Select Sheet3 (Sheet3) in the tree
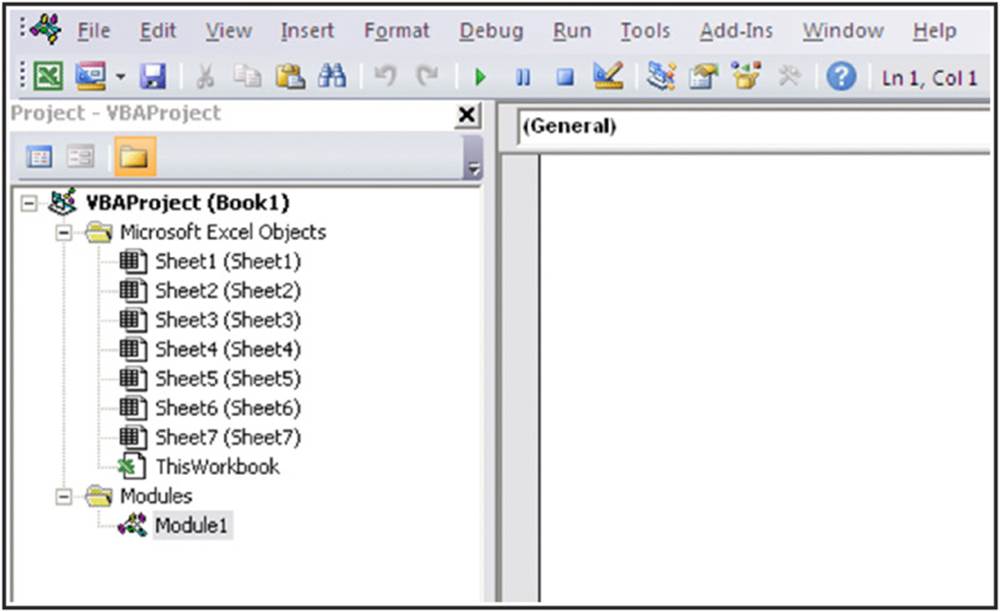The width and height of the screenshot is (1000, 612). point(228,321)
